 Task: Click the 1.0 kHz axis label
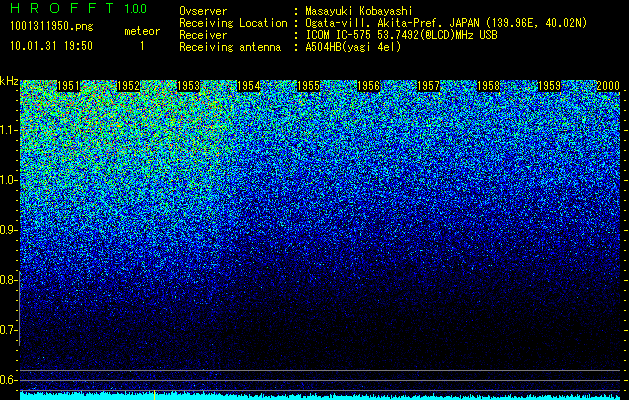point(7,180)
